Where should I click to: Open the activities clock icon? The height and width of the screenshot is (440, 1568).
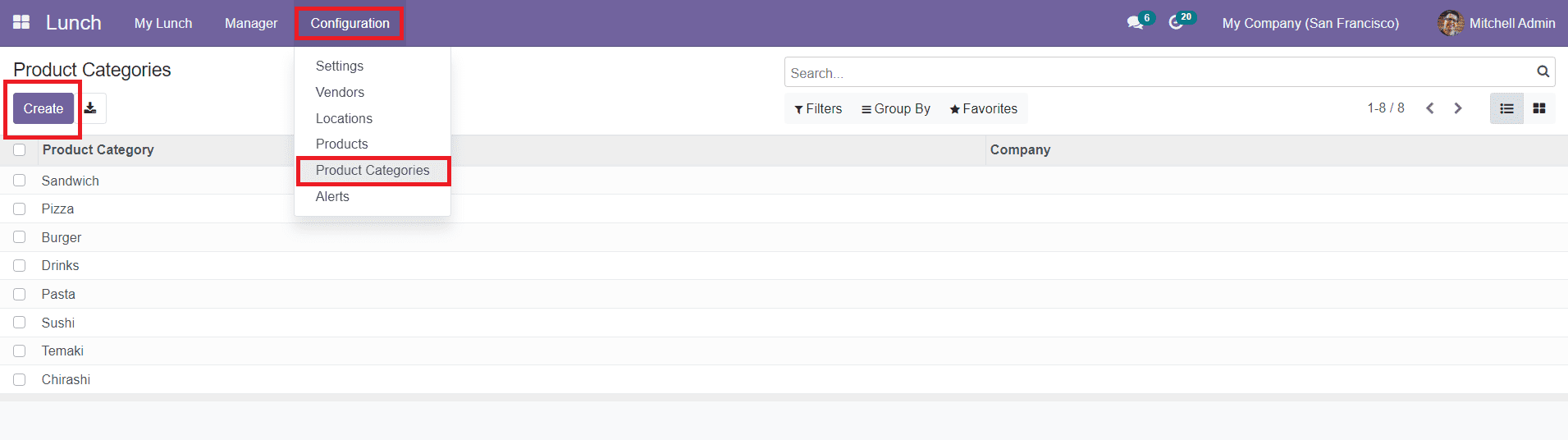(x=1177, y=23)
